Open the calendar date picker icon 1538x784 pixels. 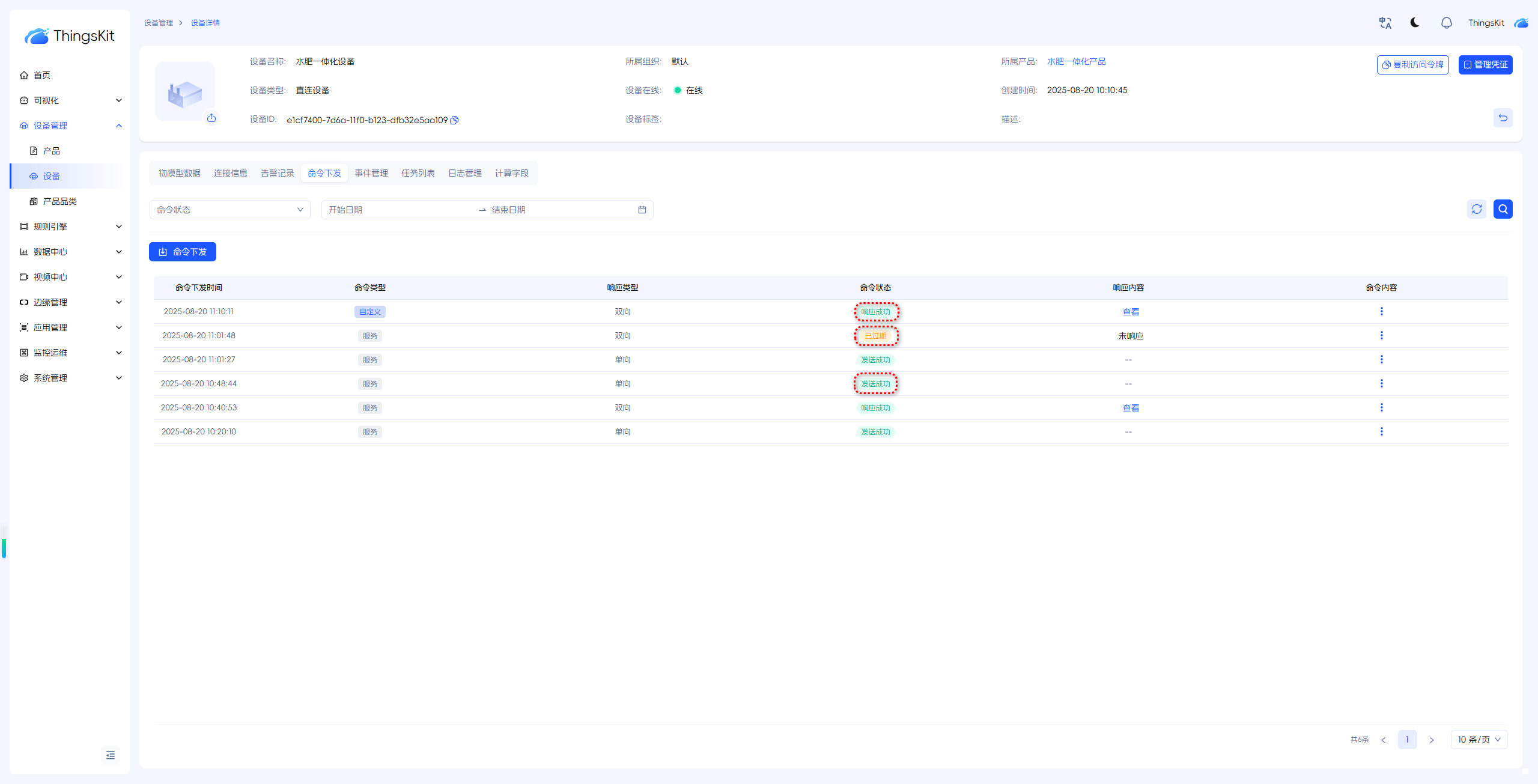642,210
